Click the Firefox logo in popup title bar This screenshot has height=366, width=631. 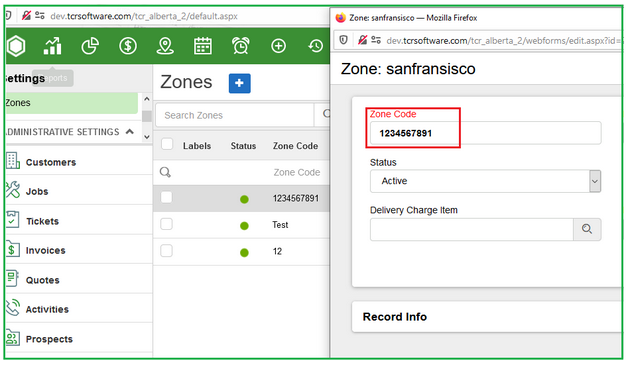point(340,18)
